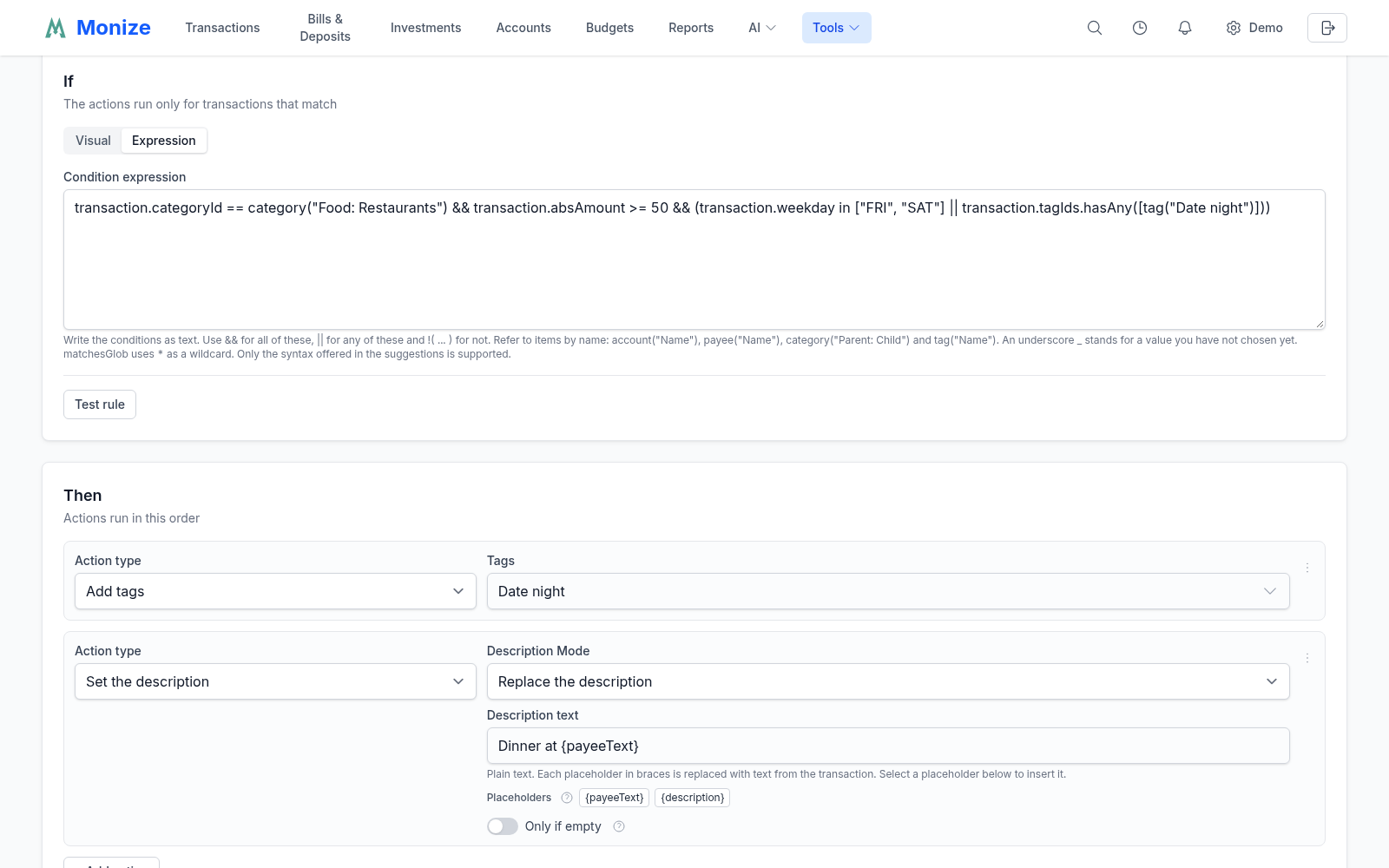Open Bills & Deposits page

pos(326,28)
